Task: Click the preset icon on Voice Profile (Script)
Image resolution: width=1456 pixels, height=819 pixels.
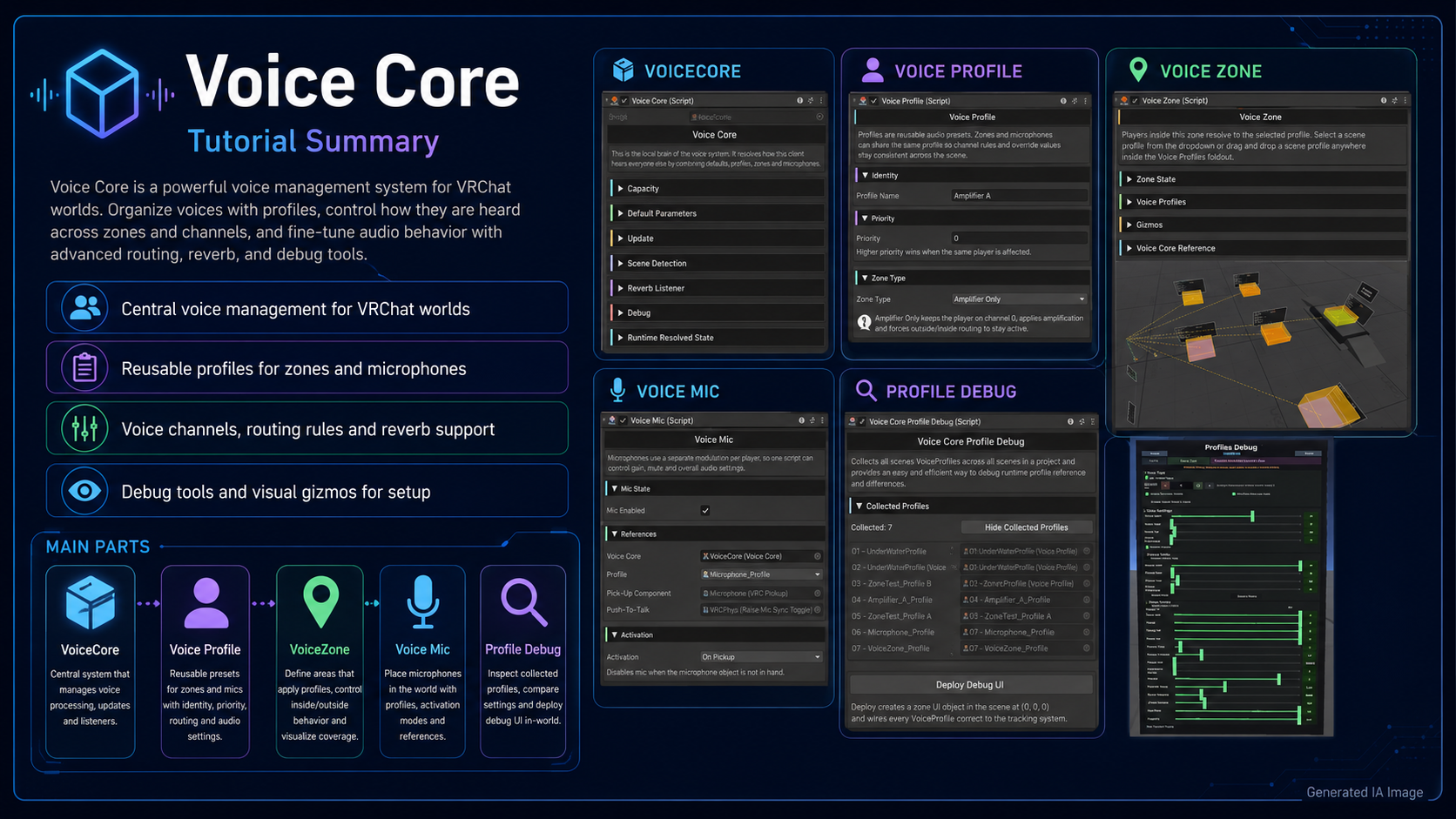Action: (x=1074, y=101)
